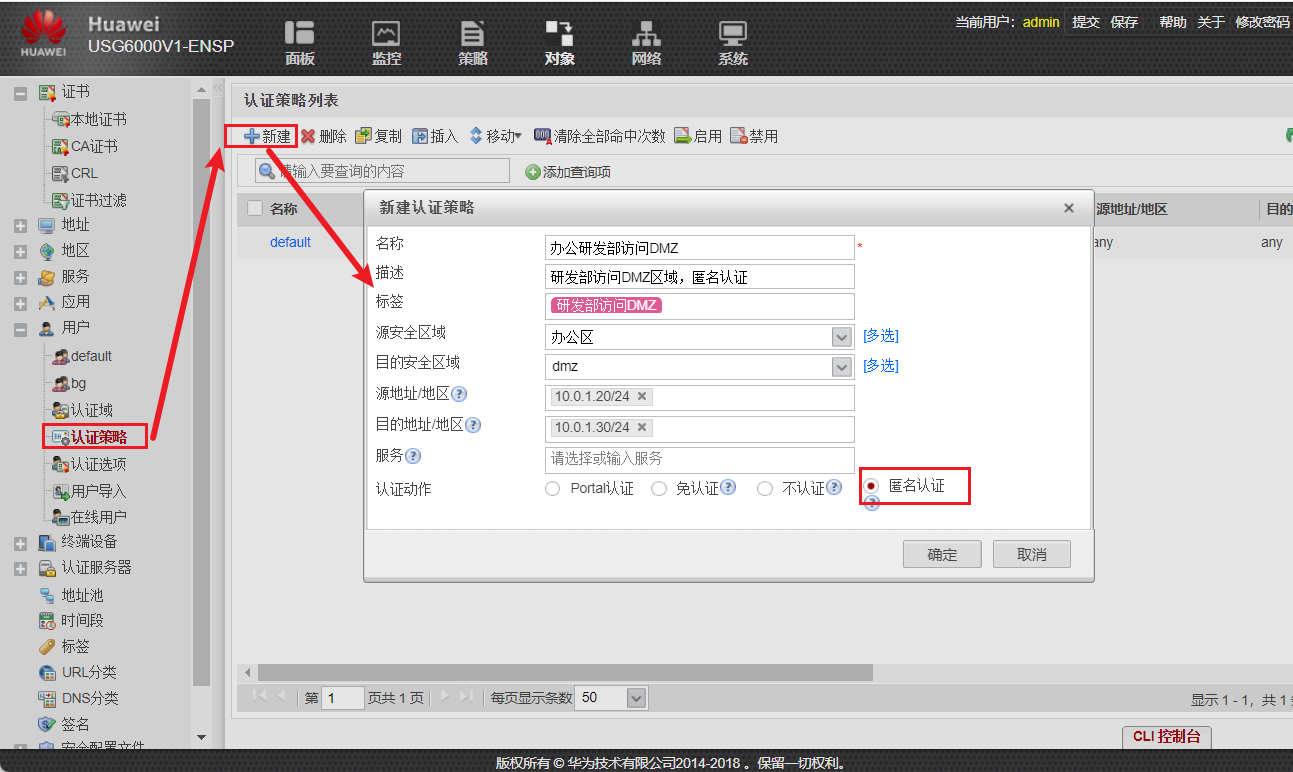The height and width of the screenshot is (772, 1293).
Task: Open the 移动 move dropdown
Action: [496, 136]
